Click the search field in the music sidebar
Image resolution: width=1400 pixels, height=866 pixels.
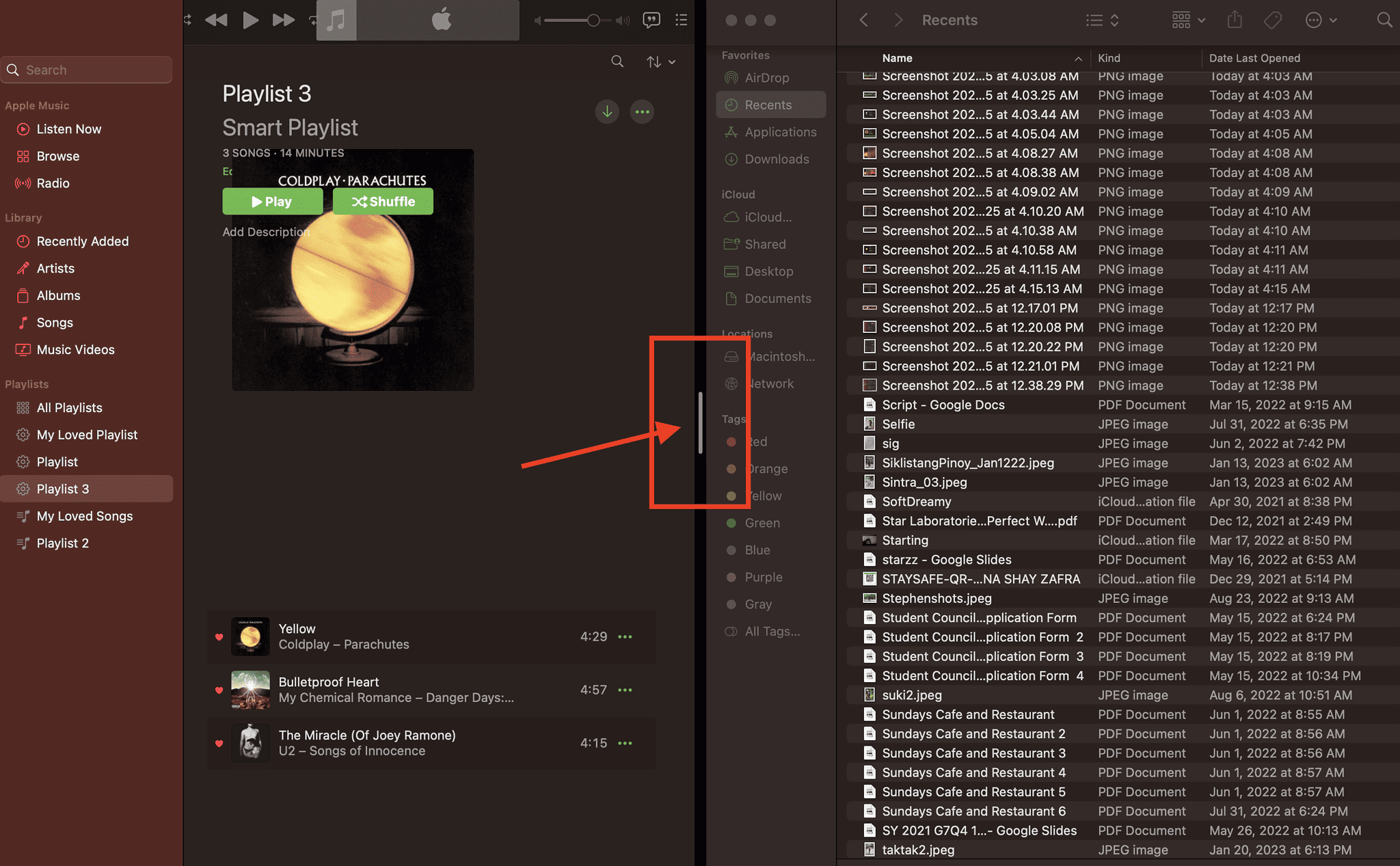coord(87,69)
